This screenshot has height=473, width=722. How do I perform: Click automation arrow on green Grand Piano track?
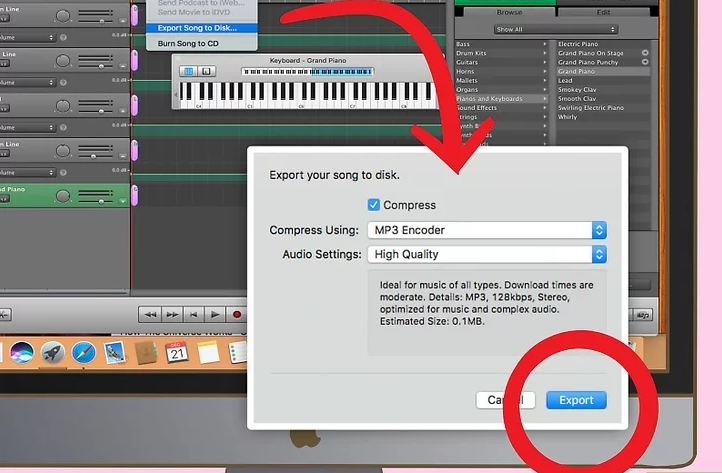(123, 201)
